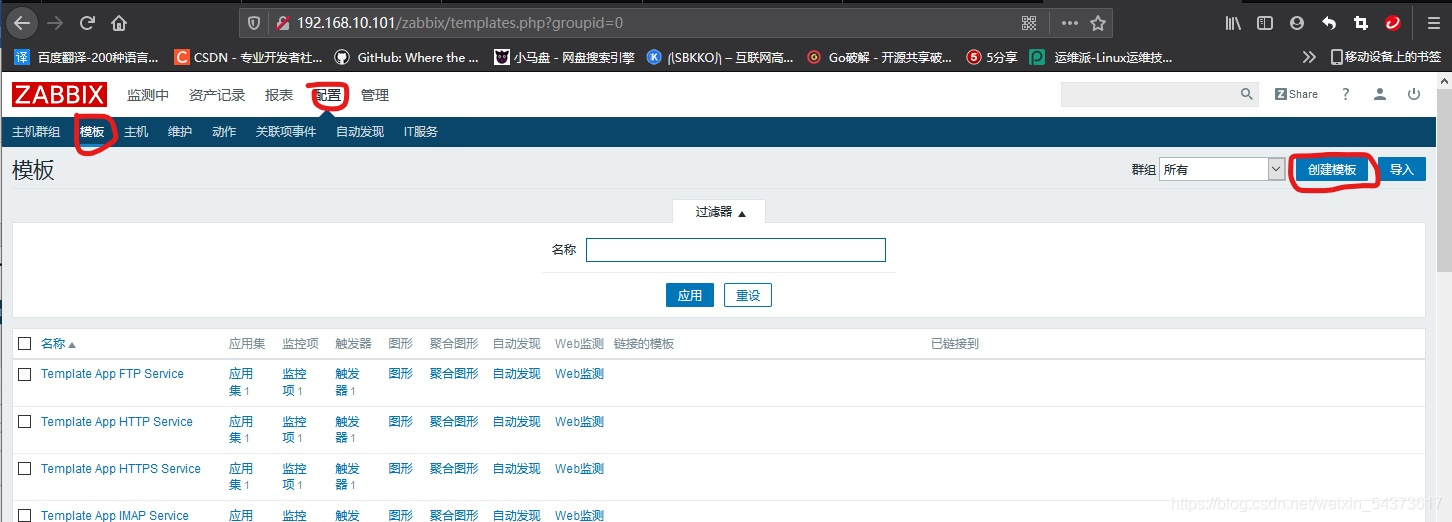The width and height of the screenshot is (1452, 522).
Task: Check the Template App HTTP Service checkbox
Action: (25, 422)
